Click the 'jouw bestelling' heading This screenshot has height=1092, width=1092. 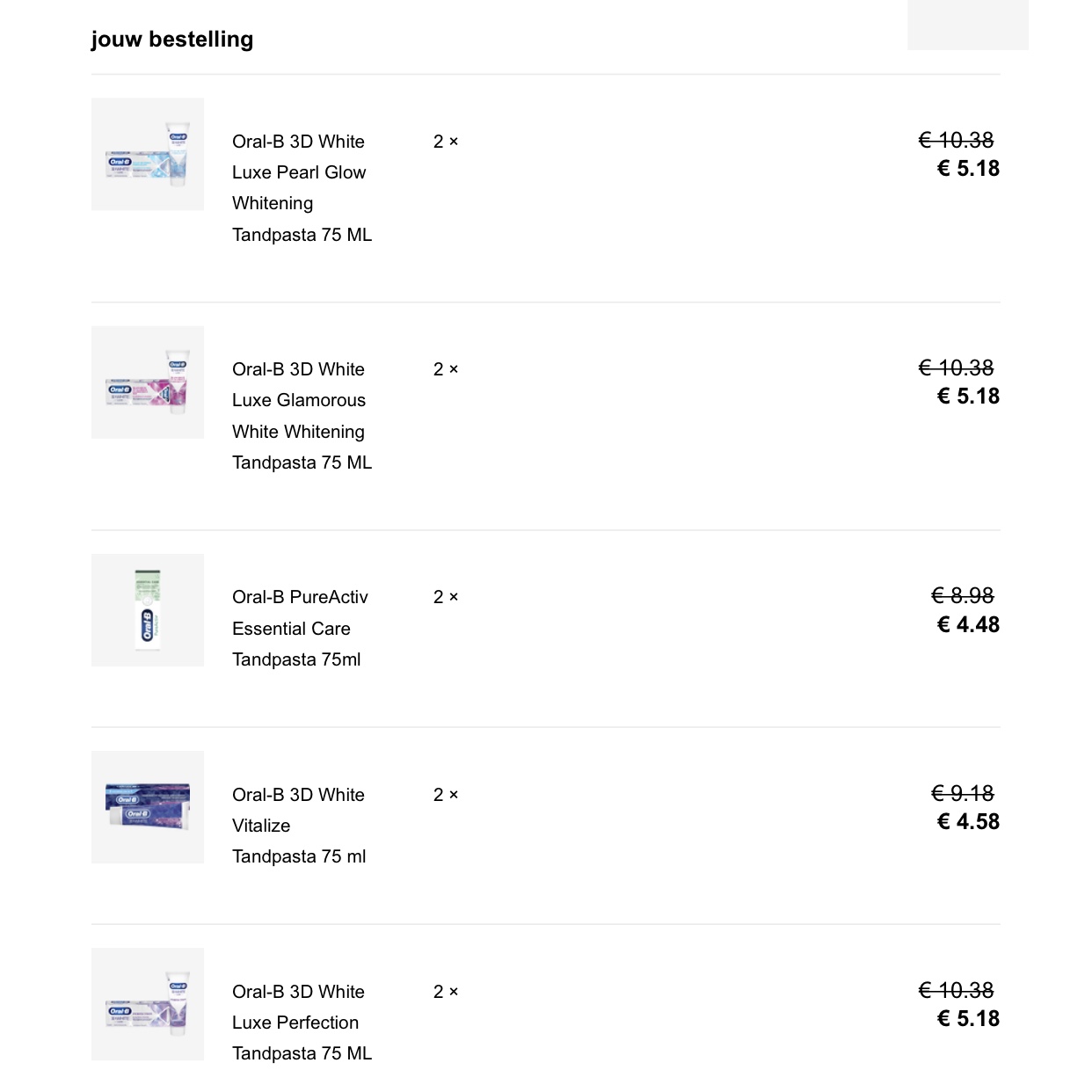click(x=172, y=40)
